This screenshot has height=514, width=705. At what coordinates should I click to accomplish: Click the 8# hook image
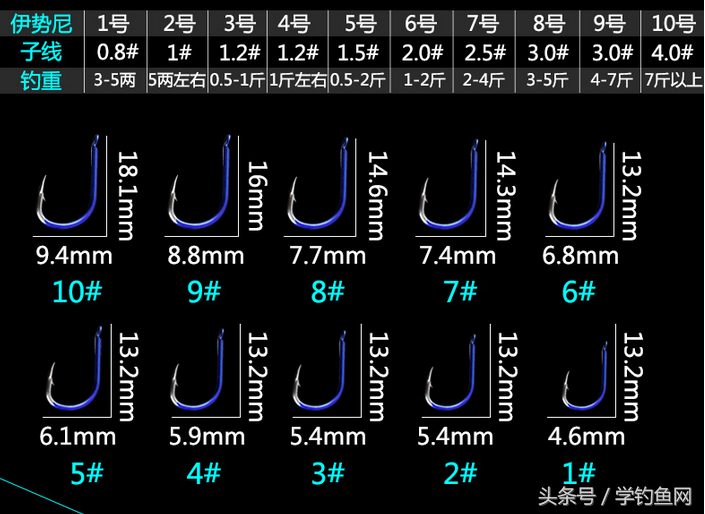[318, 183]
